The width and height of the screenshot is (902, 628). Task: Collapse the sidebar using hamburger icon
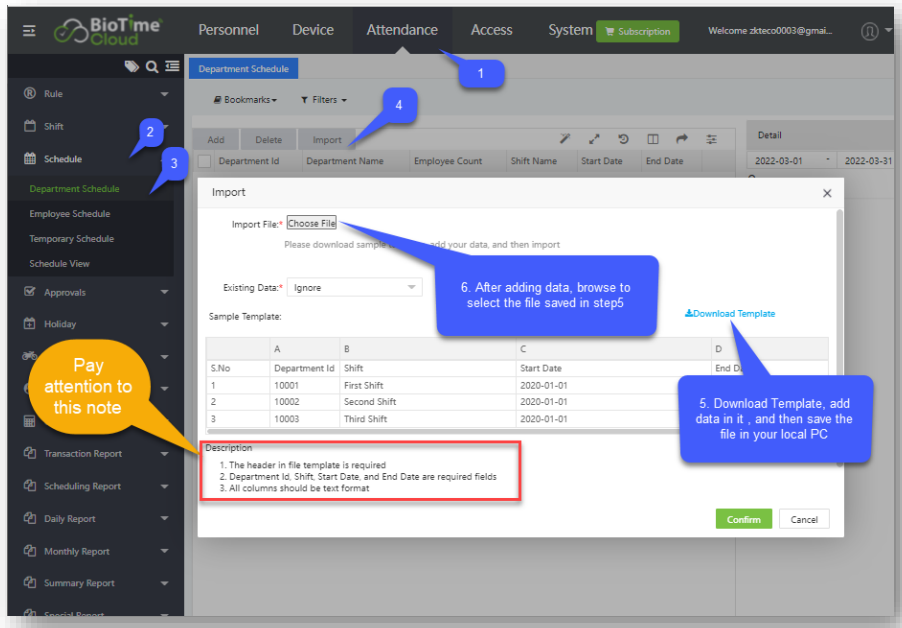(x=29, y=31)
